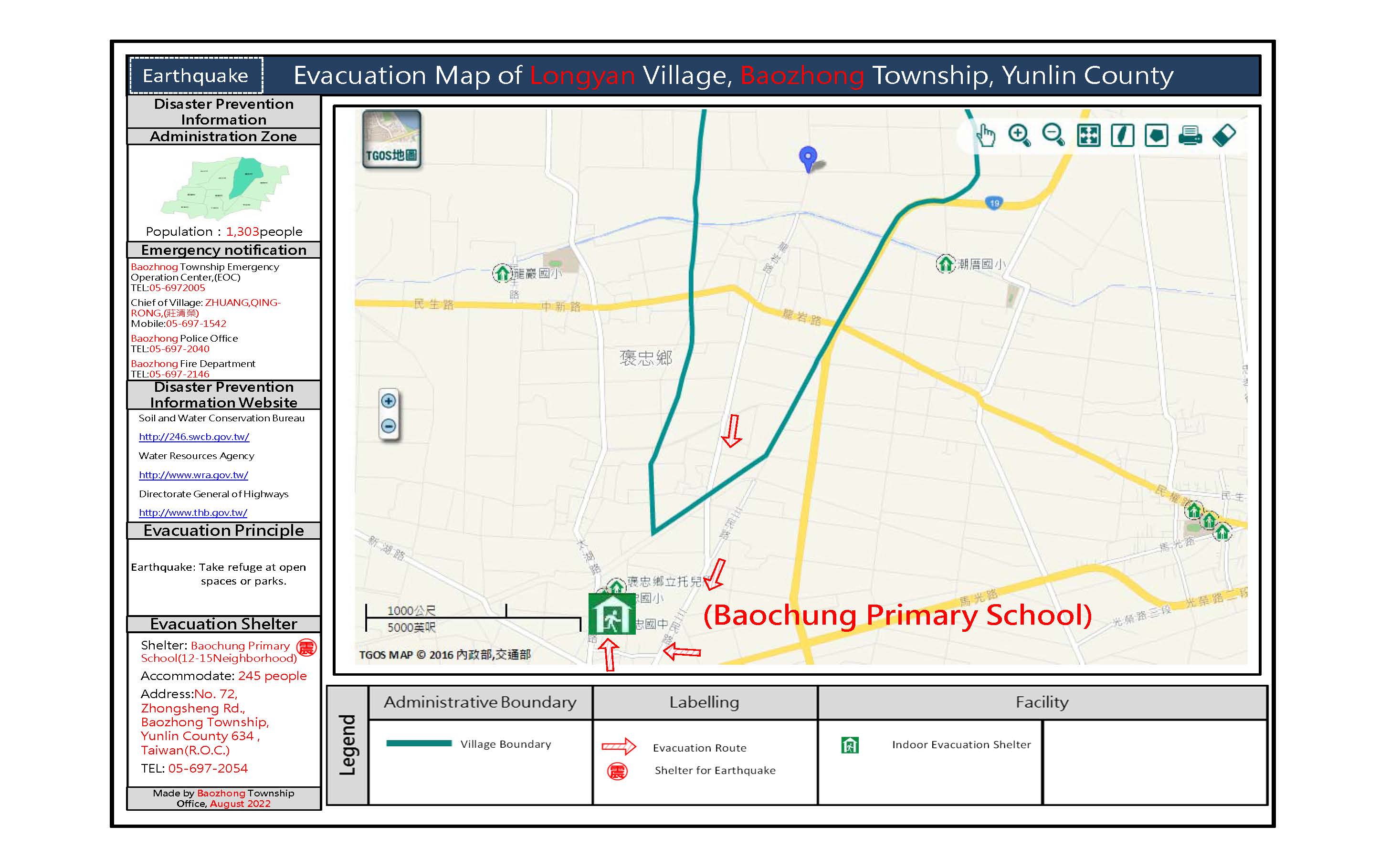Click the Taiwan island overview icon
Screen dimensions: 1390x868
[x=1122, y=136]
